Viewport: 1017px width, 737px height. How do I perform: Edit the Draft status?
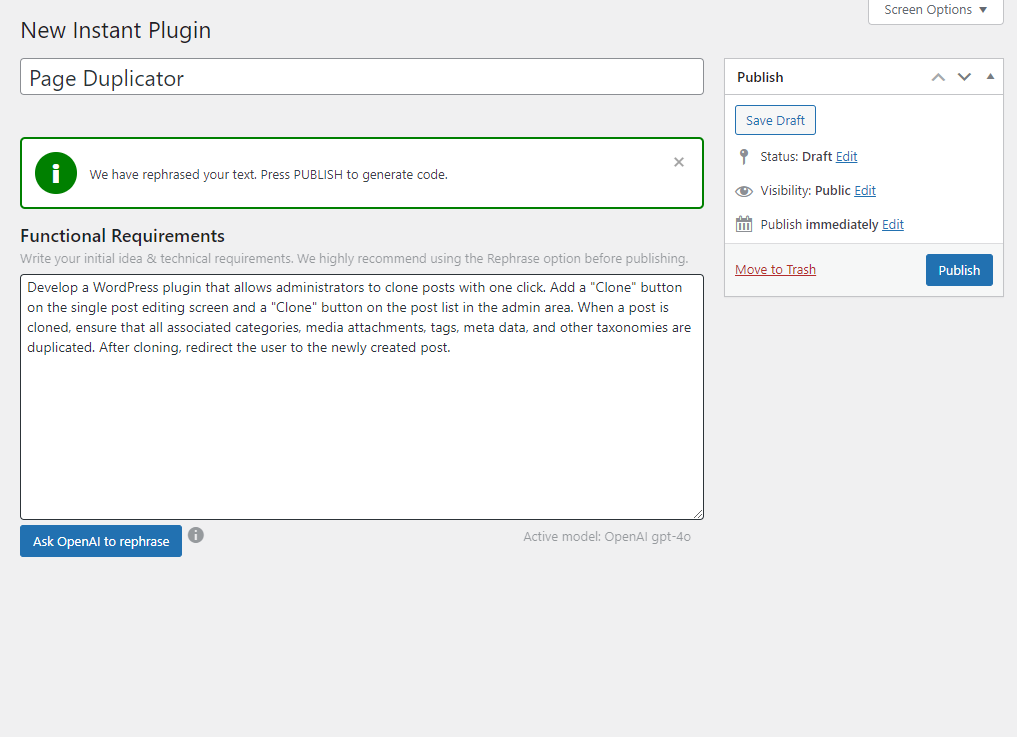point(846,156)
